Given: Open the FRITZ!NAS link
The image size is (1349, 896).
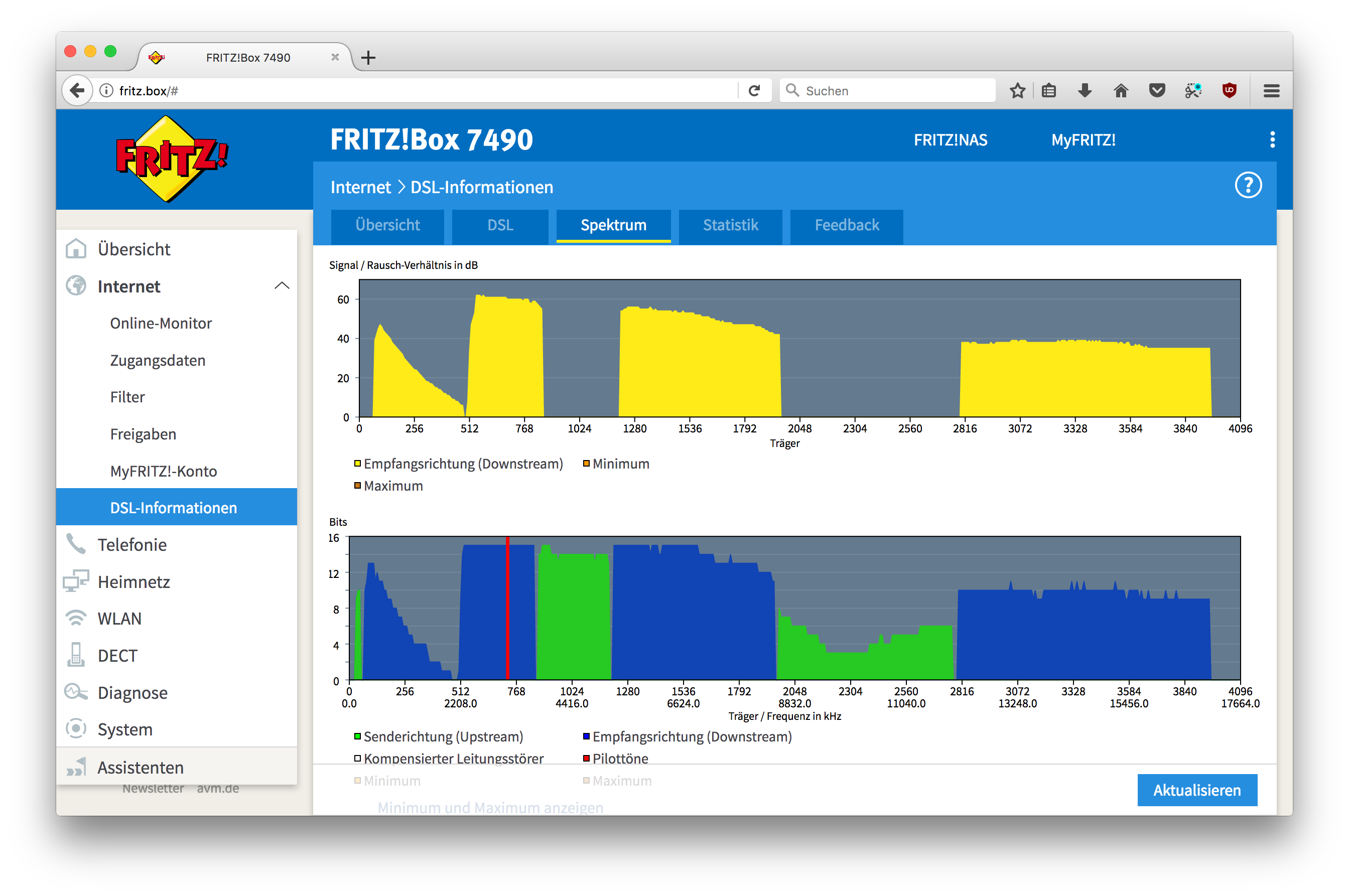Looking at the screenshot, I should [950, 140].
